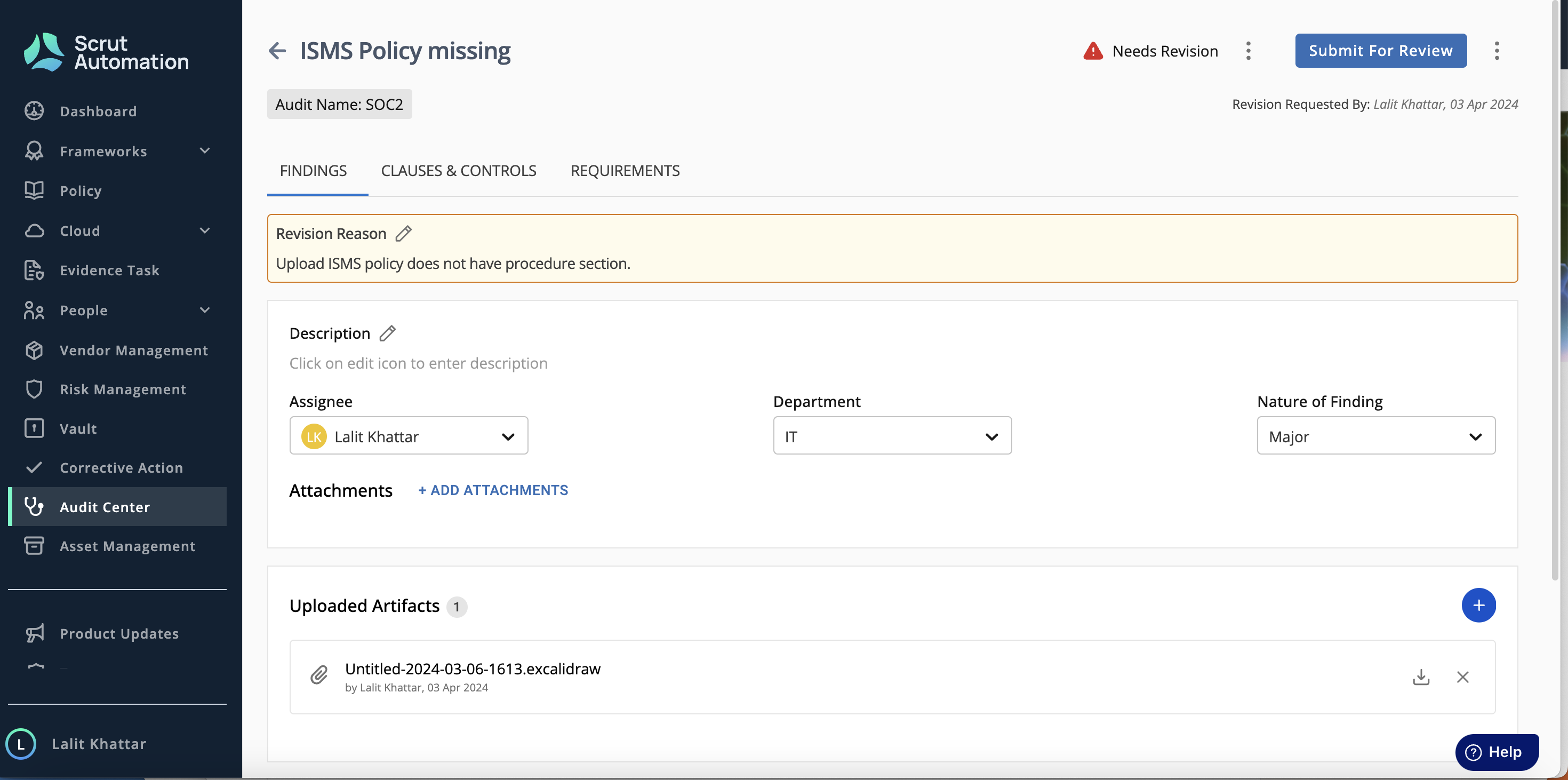The image size is (1568, 780).
Task: Click the Asset Management archive icon
Action: [x=34, y=546]
